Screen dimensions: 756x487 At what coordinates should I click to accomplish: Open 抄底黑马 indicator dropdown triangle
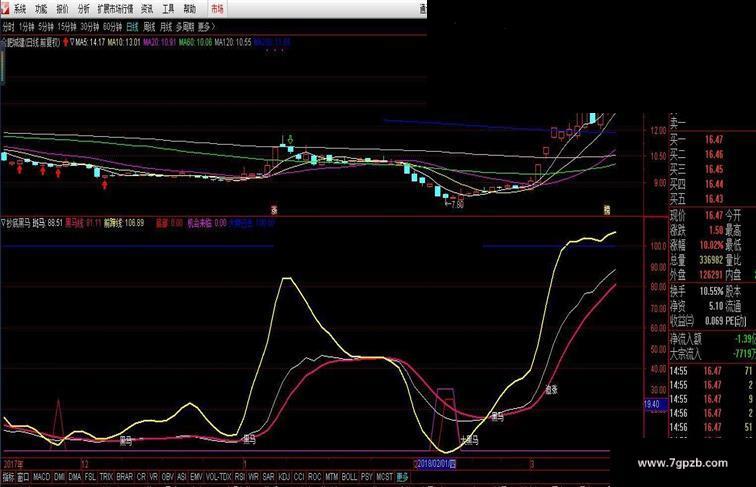tap(3, 223)
